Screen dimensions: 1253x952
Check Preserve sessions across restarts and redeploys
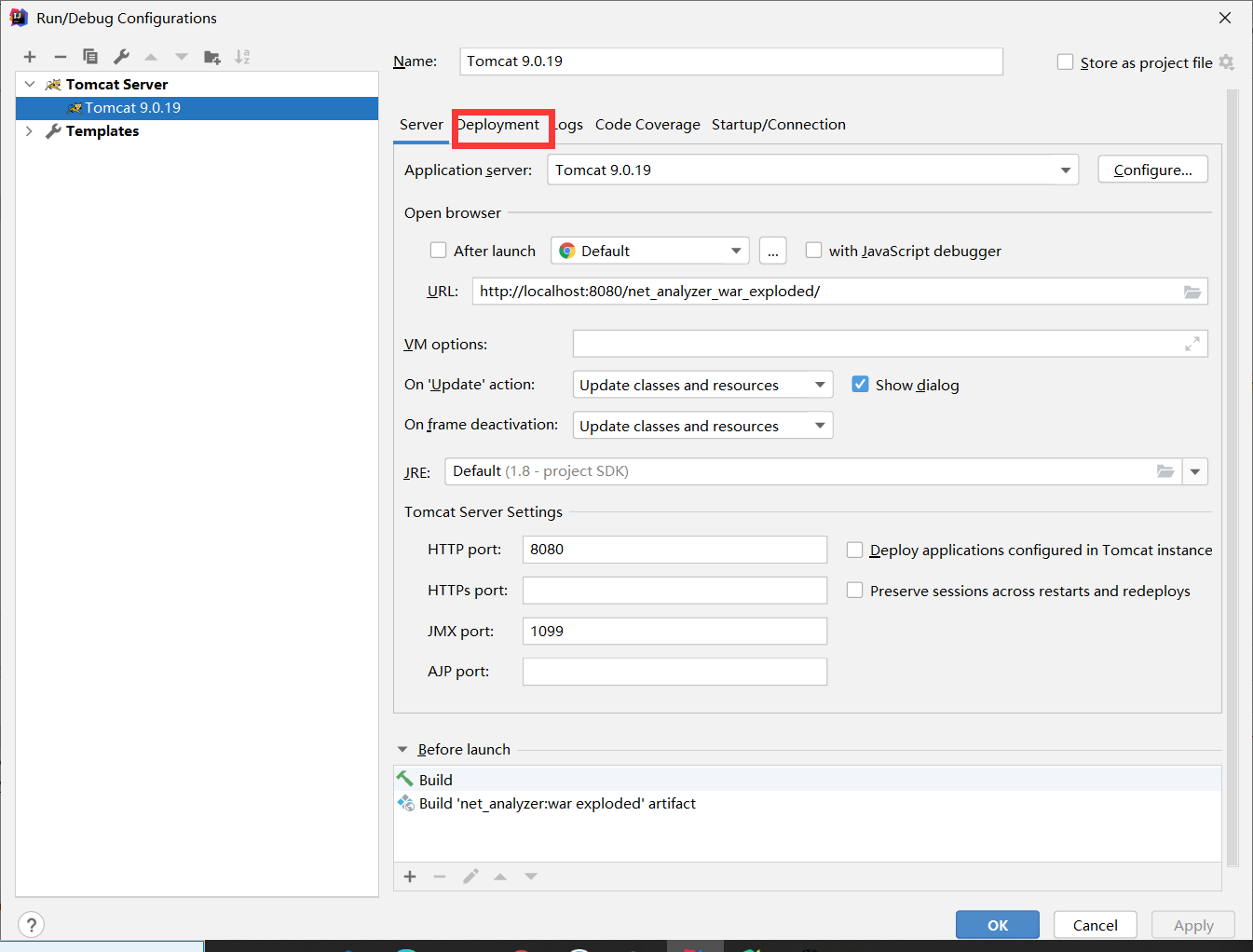854,591
